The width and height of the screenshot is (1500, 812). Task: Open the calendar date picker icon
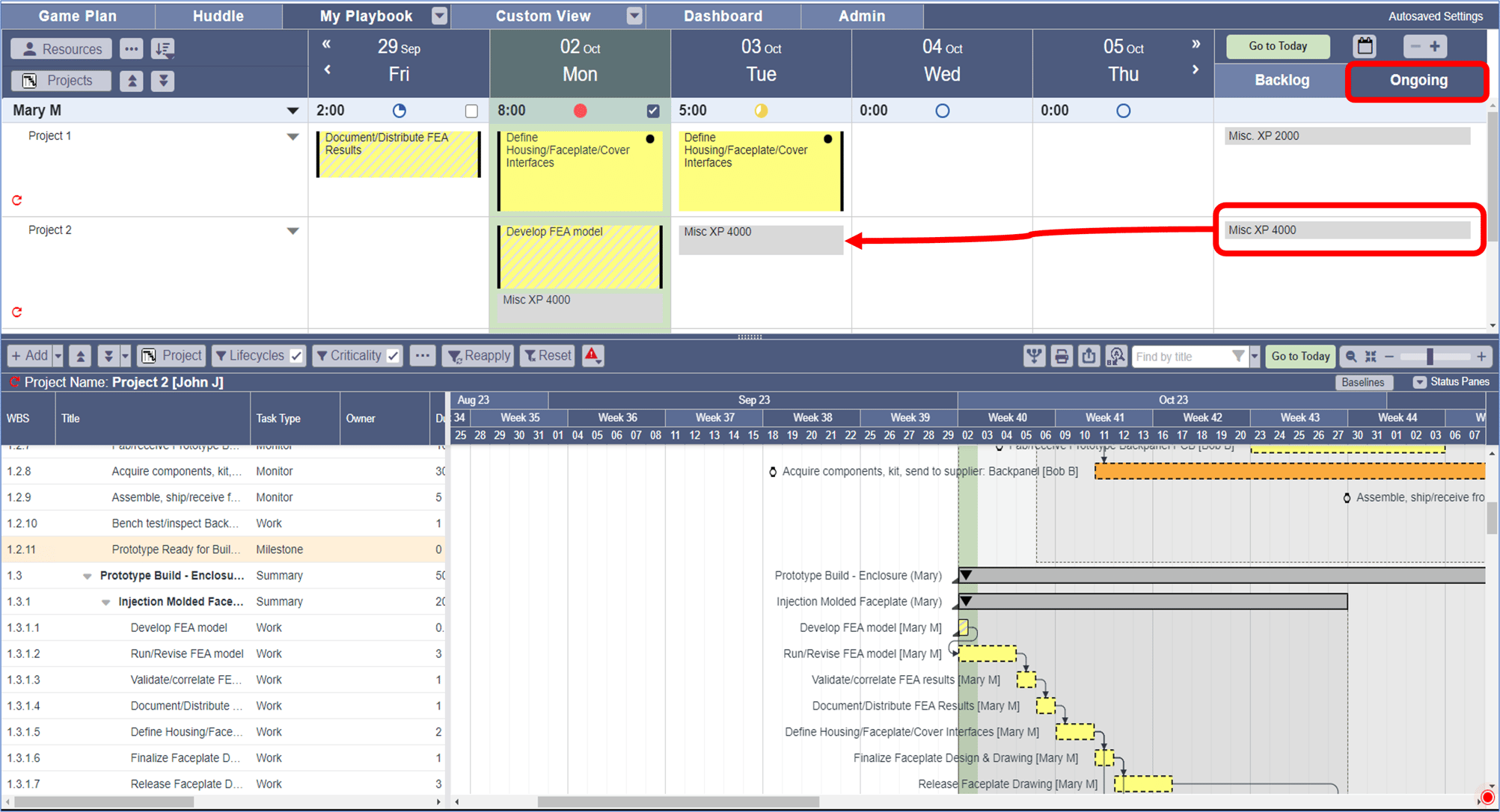(1365, 46)
